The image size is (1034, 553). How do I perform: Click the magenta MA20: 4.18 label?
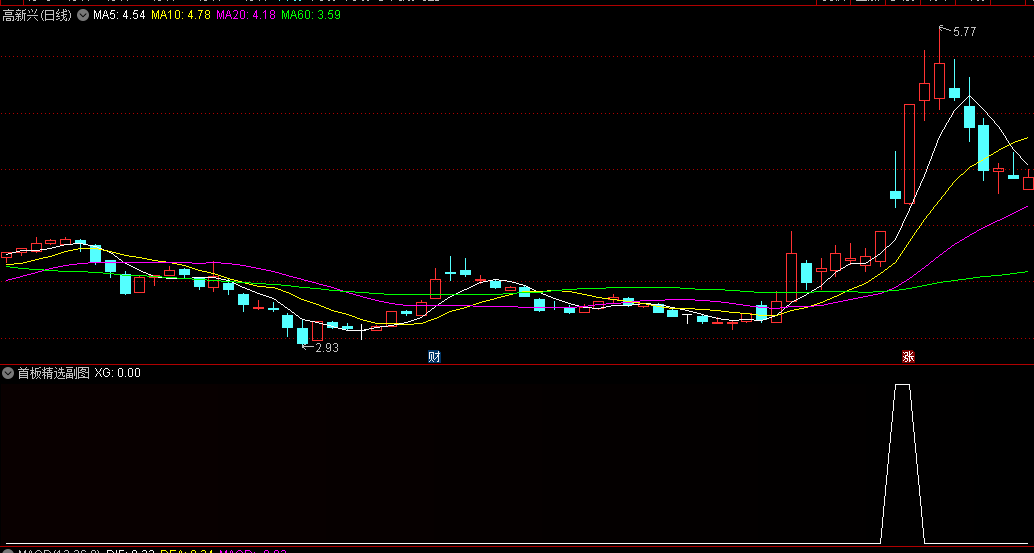(x=246, y=15)
